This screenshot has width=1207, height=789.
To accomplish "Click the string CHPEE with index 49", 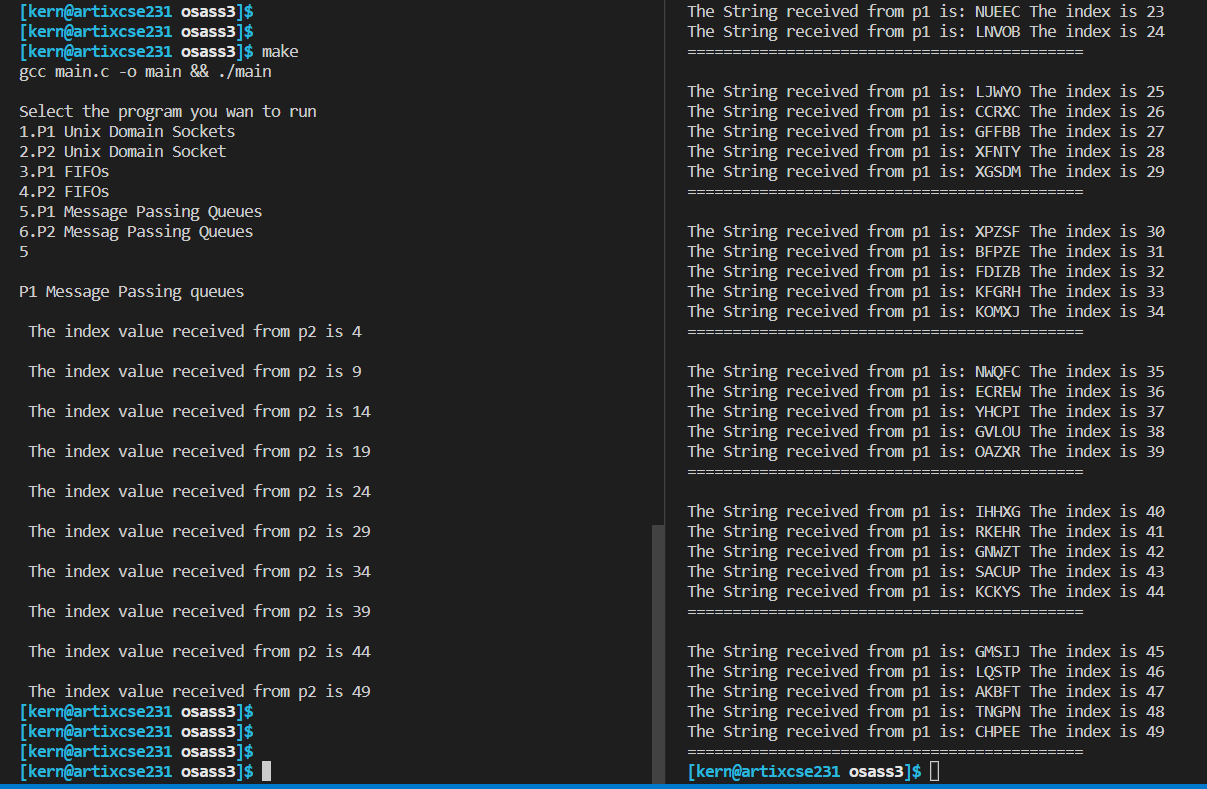I will tap(998, 731).
